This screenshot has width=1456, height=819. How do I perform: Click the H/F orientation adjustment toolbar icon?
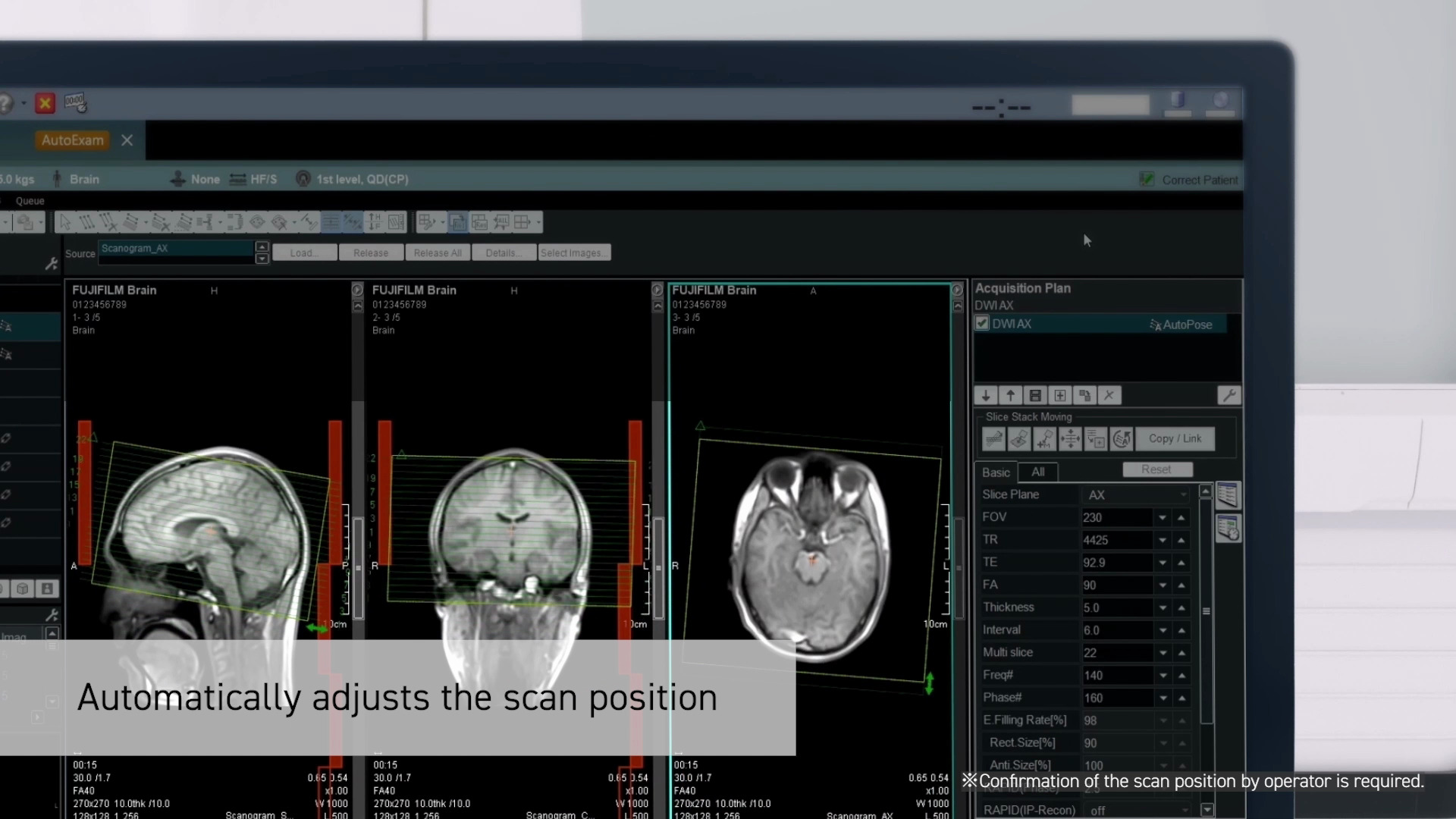373,222
